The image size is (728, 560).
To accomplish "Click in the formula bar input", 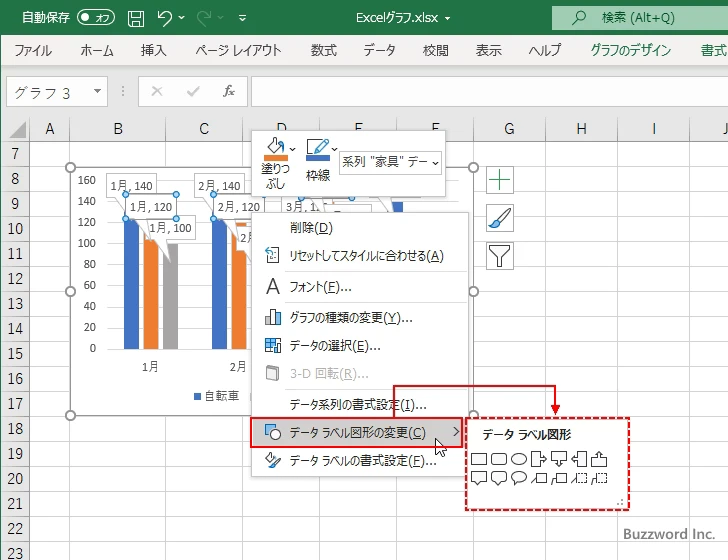I will pos(489,91).
